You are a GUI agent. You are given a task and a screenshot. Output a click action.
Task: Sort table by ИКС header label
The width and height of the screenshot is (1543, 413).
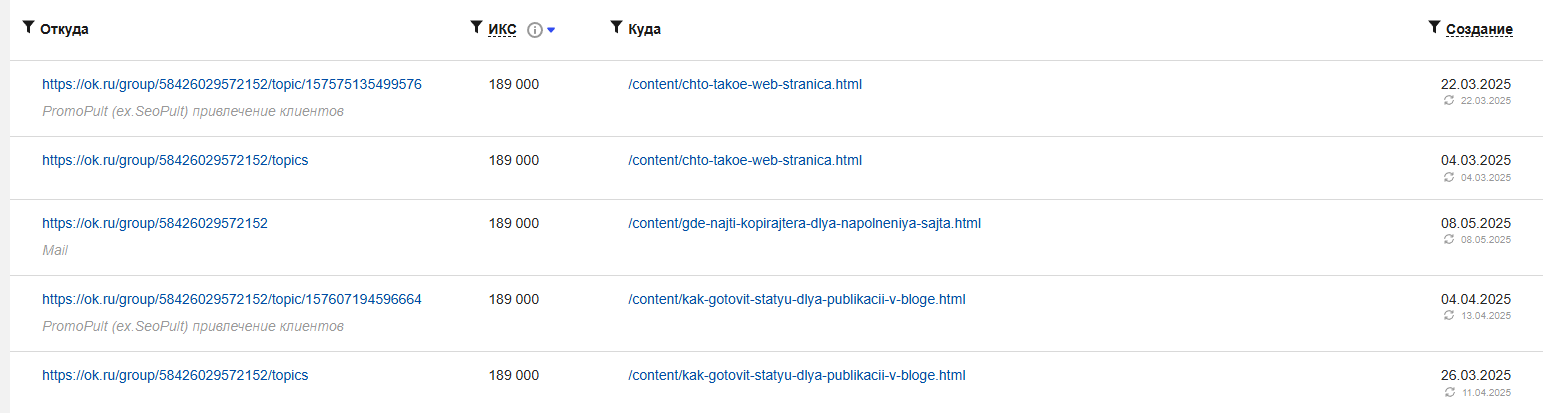coord(502,30)
